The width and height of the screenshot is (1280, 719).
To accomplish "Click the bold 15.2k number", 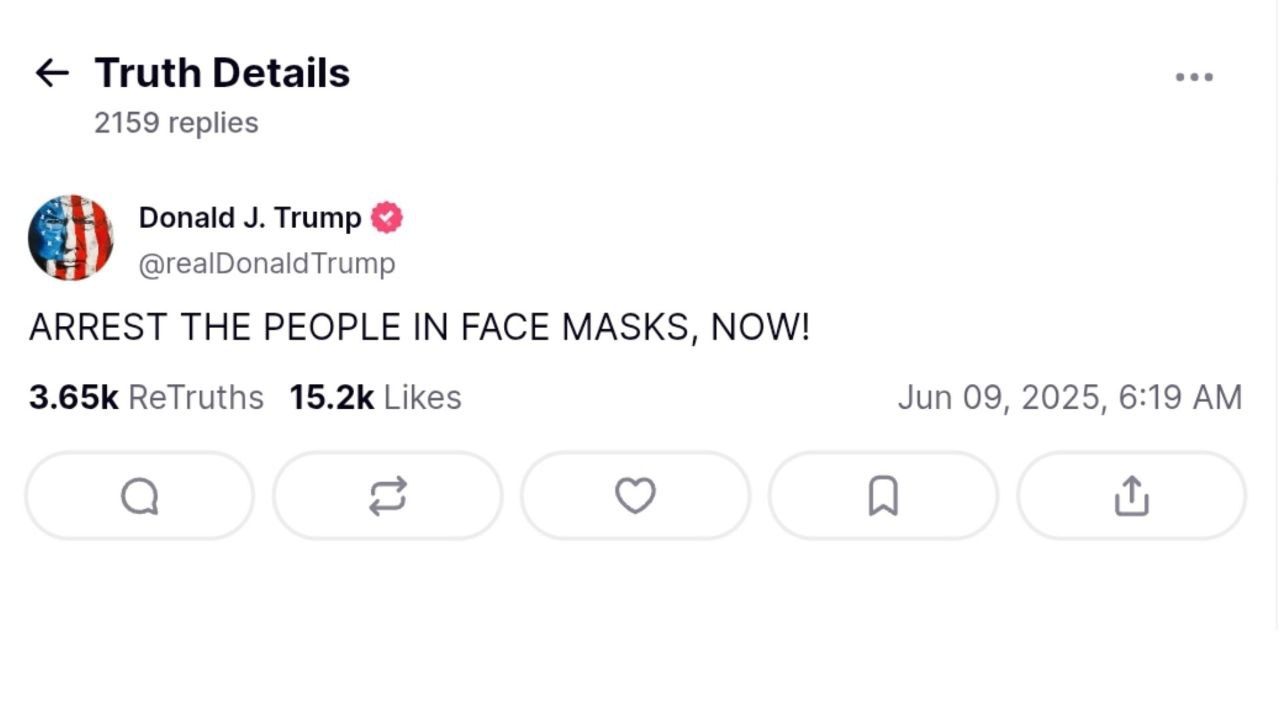I will pos(331,398).
